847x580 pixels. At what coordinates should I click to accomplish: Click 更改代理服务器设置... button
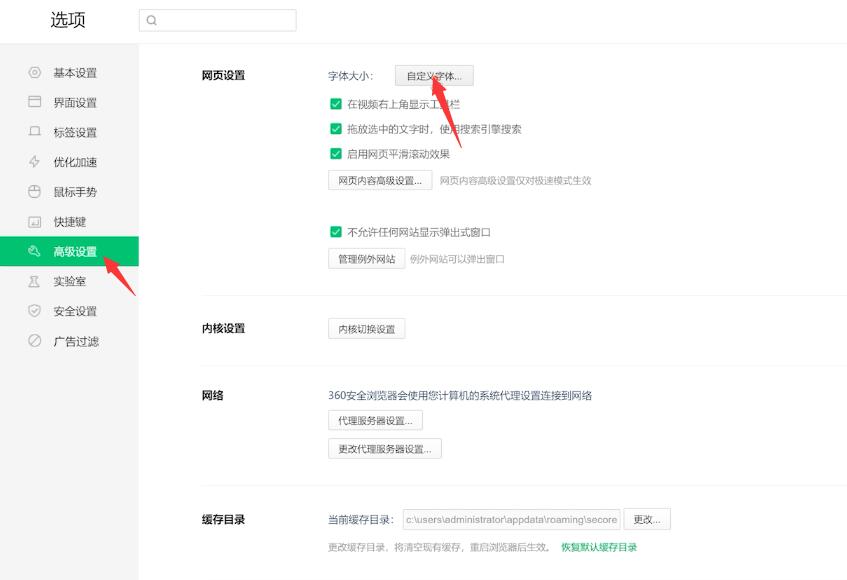coord(385,449)
